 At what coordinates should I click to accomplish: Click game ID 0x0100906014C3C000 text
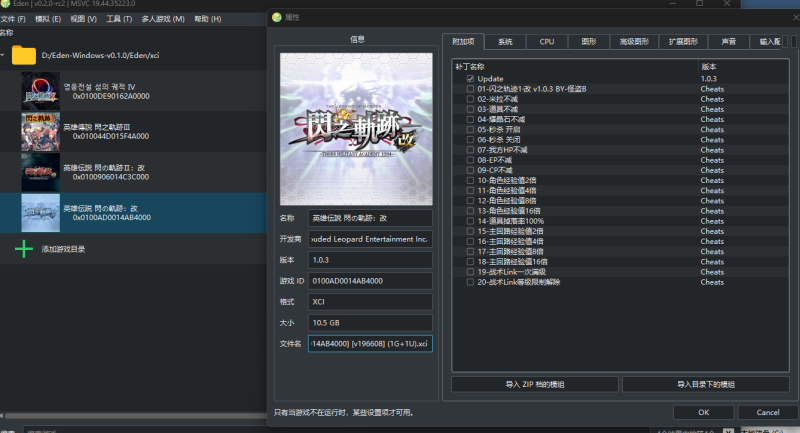pyautogui.click(x=111, y=177)
